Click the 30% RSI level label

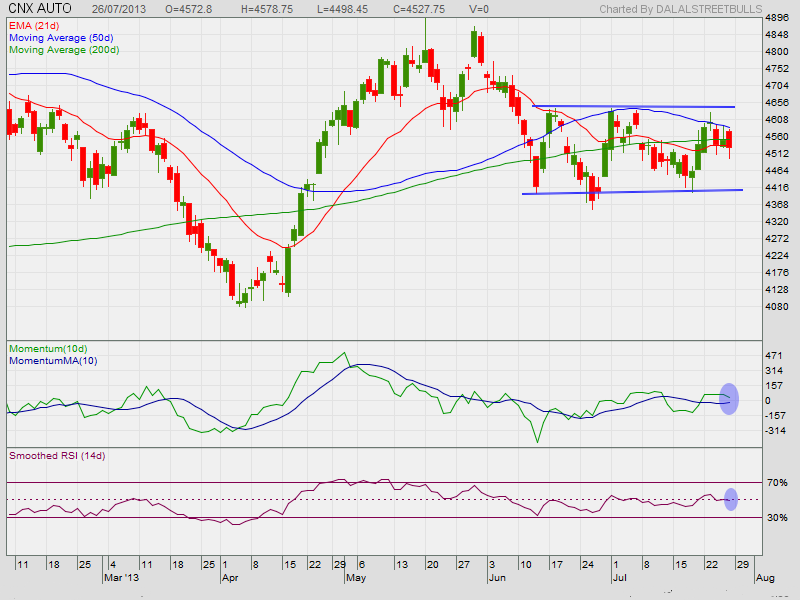[777, 518]
